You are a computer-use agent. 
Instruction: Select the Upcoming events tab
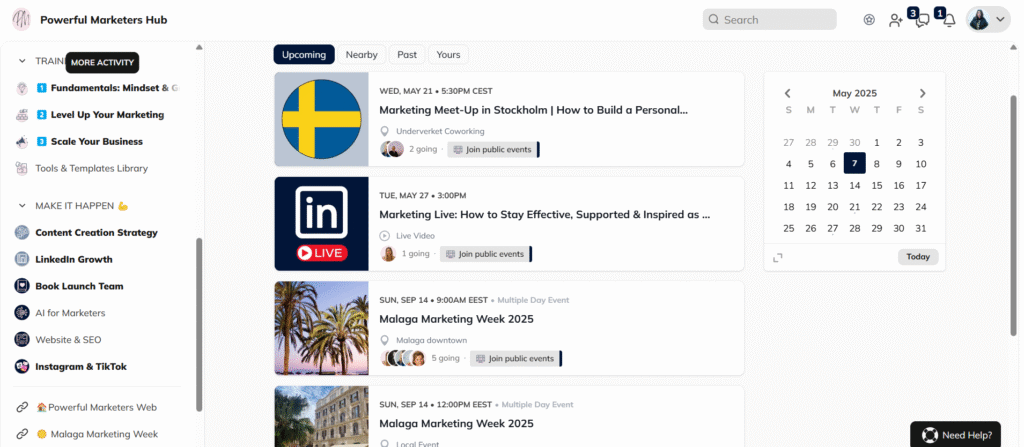pos(304,55)
